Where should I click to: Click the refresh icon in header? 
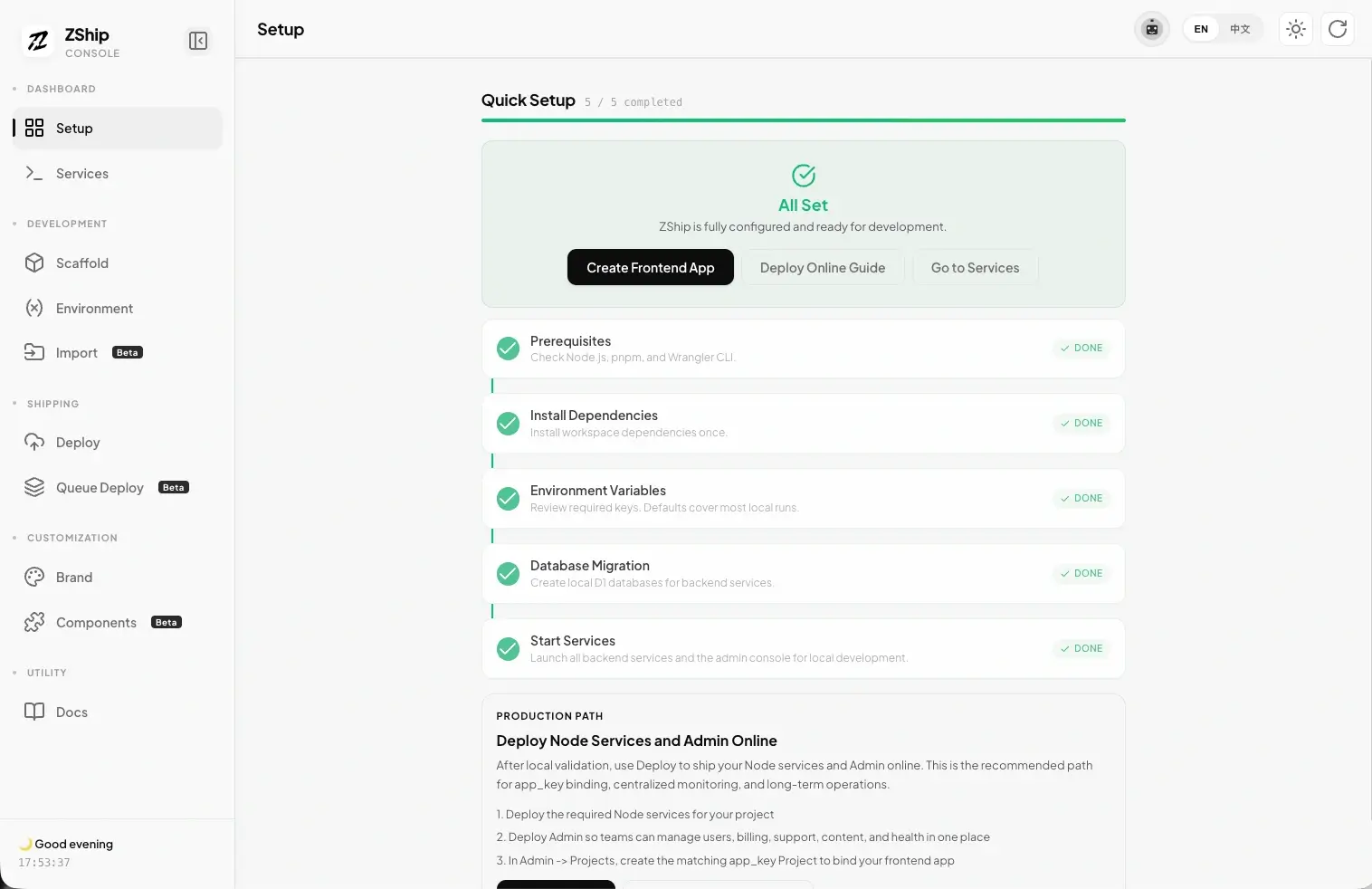1338,29
